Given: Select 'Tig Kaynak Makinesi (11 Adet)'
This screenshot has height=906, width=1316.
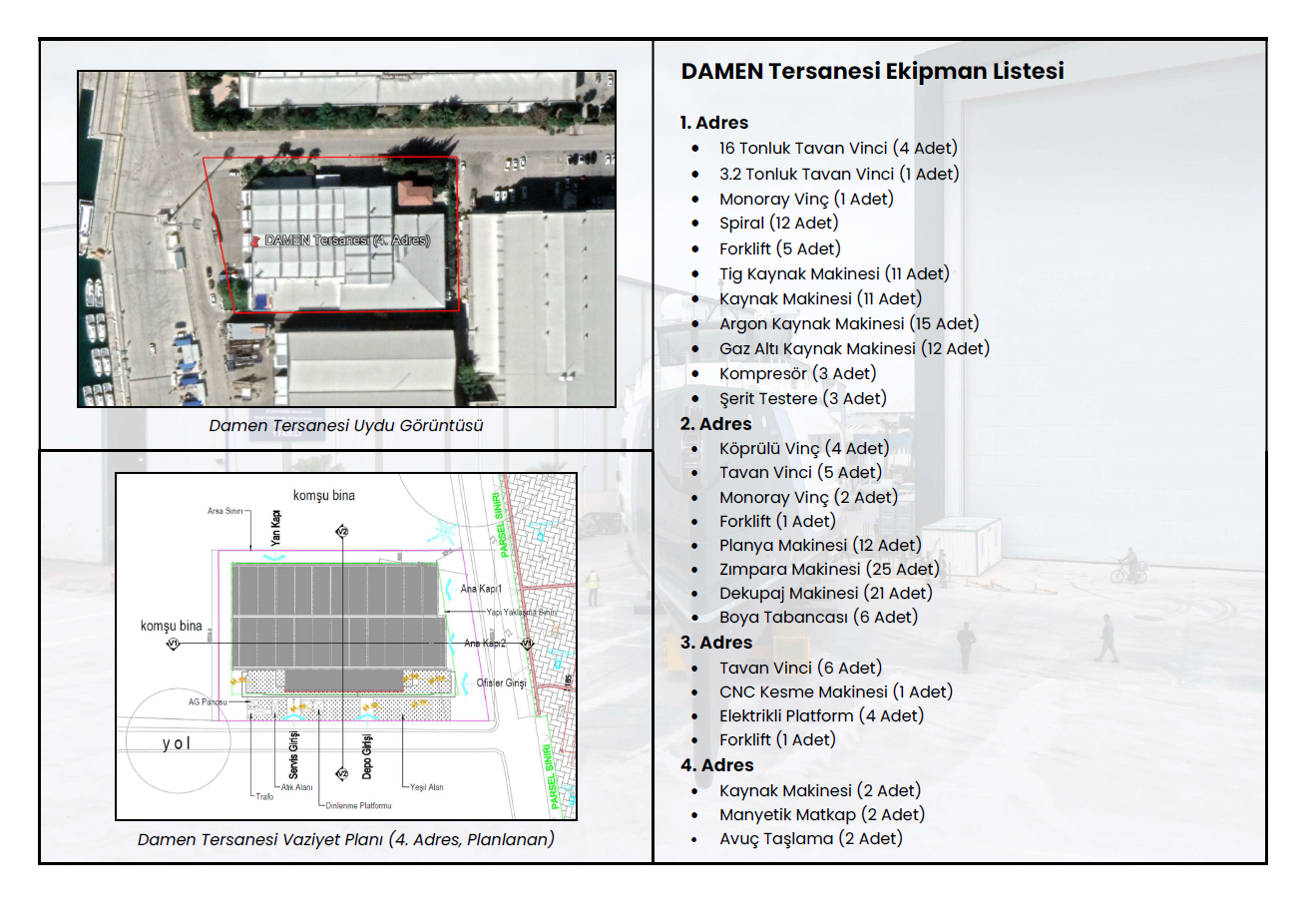Looking at the screenshot, I should click(834, 273).
